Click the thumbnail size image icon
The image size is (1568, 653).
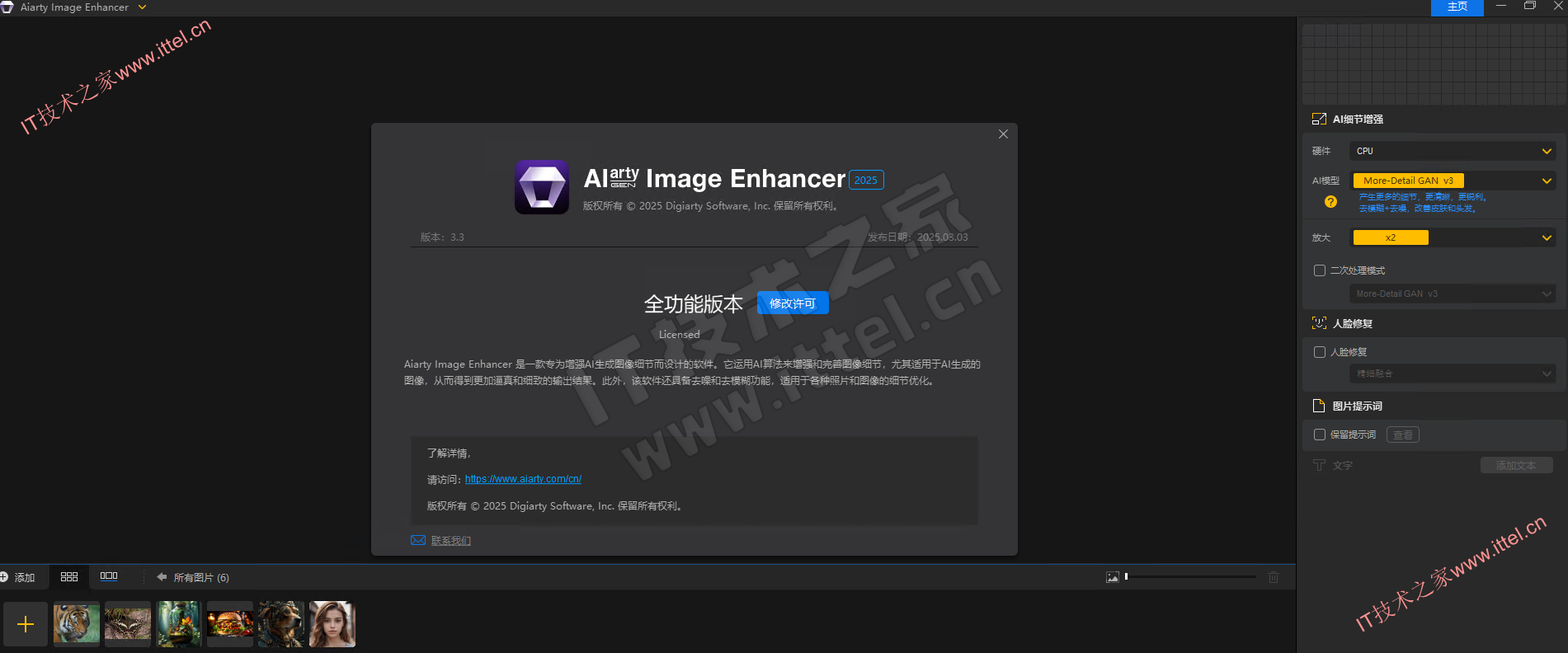pos(1113,577)
